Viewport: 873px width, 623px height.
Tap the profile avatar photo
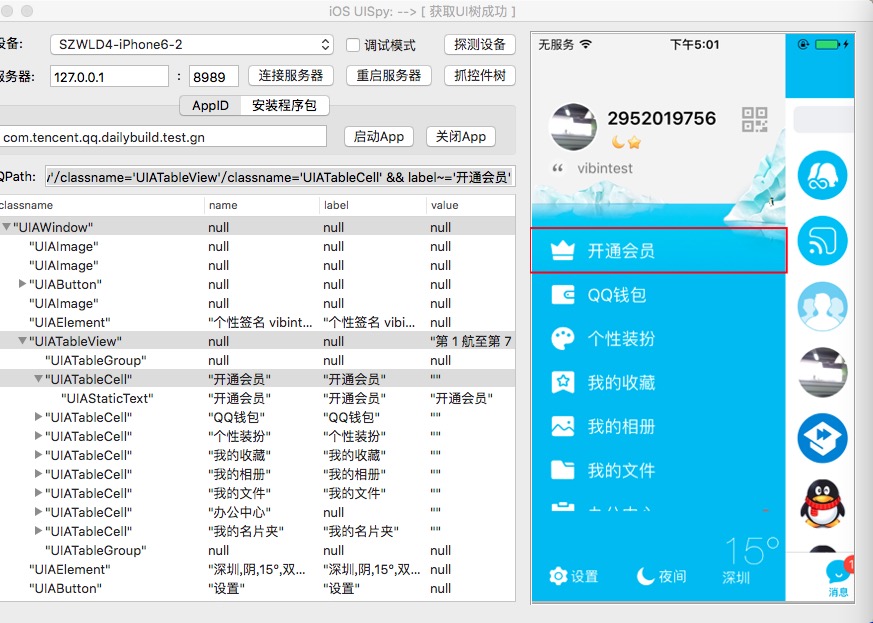pos(573,127)
